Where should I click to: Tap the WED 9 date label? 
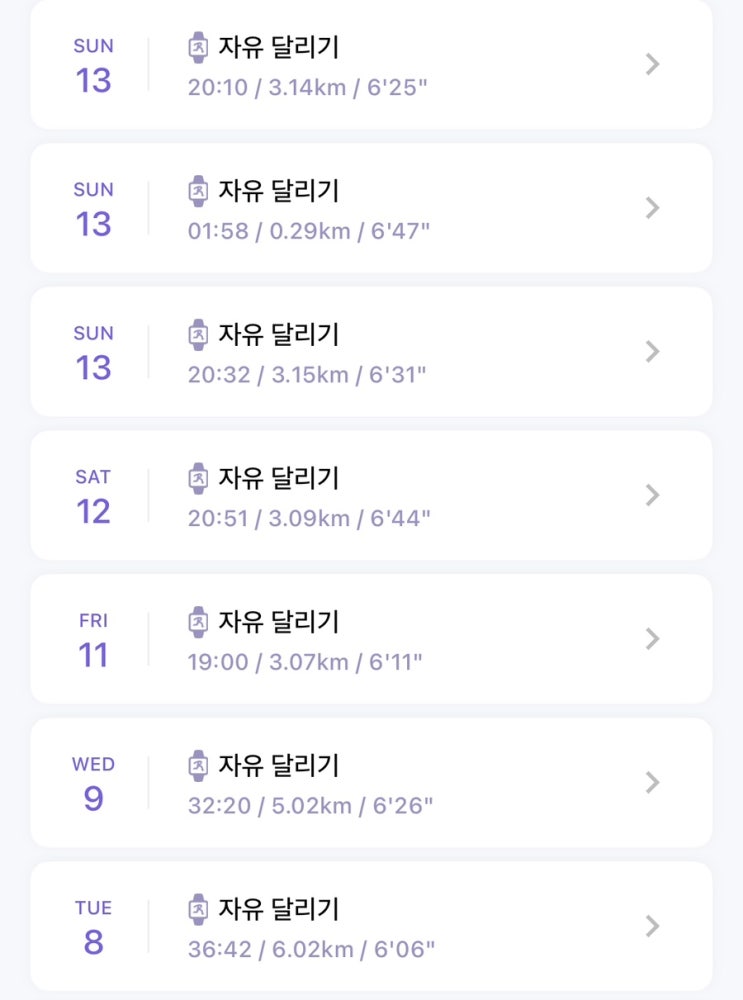point(93,784)
